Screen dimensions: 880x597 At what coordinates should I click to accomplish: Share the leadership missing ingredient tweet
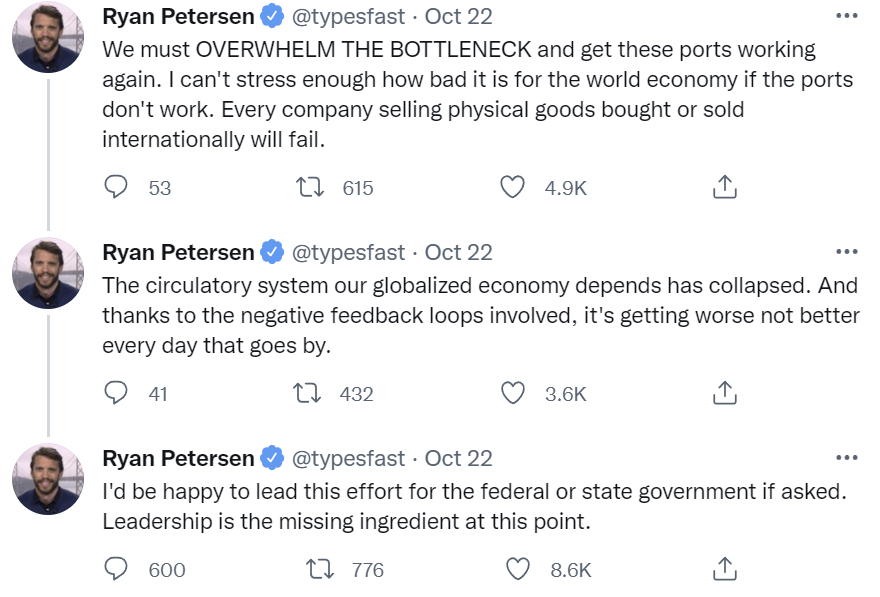pyautogui.click(x=725, y=570)
